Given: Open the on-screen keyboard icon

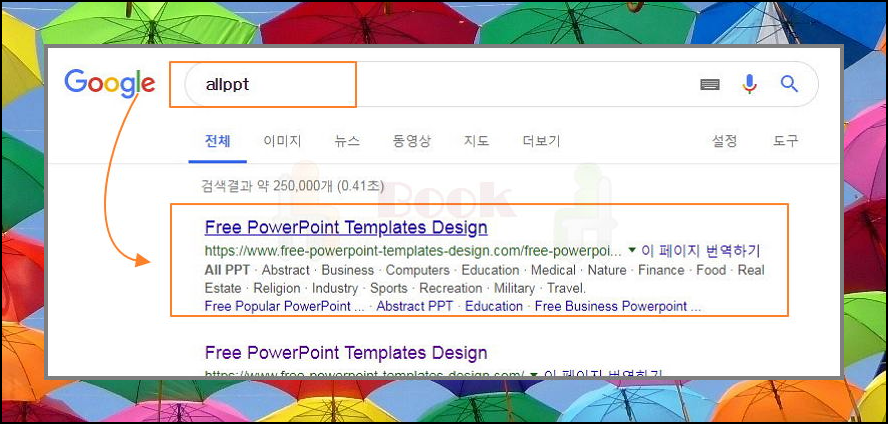Looking at the screenshot, I should (710, 84).
